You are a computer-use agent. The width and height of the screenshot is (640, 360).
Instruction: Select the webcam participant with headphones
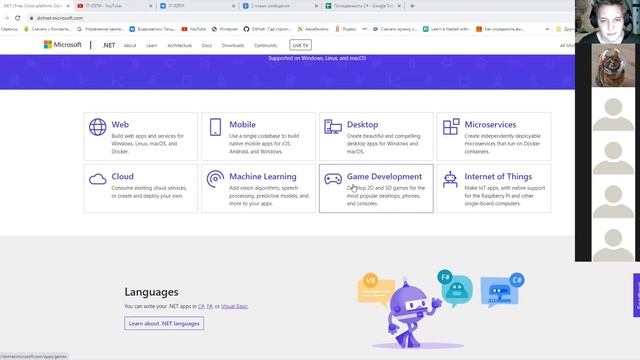(607, 21)
